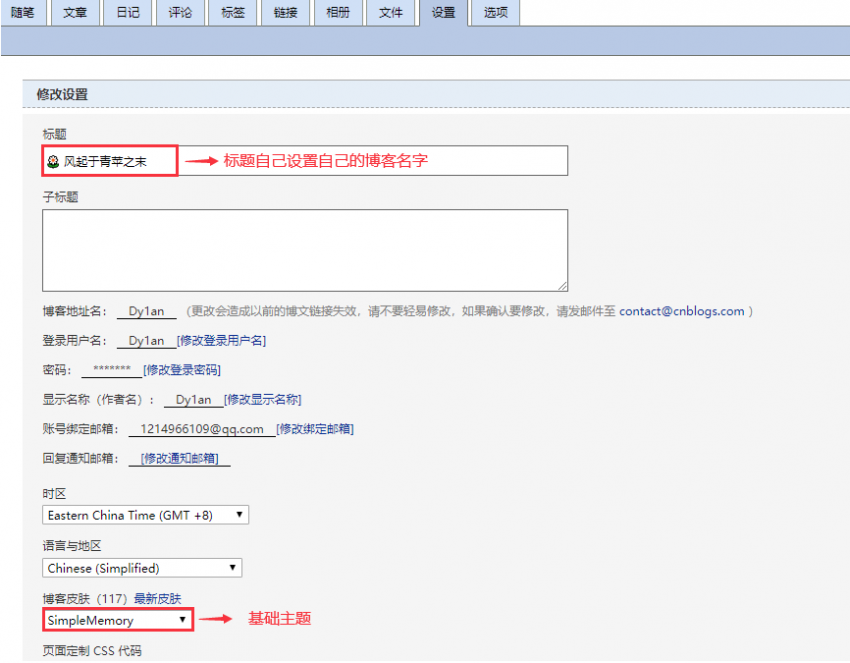Click the 修改登录用户名 link
Image resolution: width=850 pixels, height=663 pixels.
point(221,341)
